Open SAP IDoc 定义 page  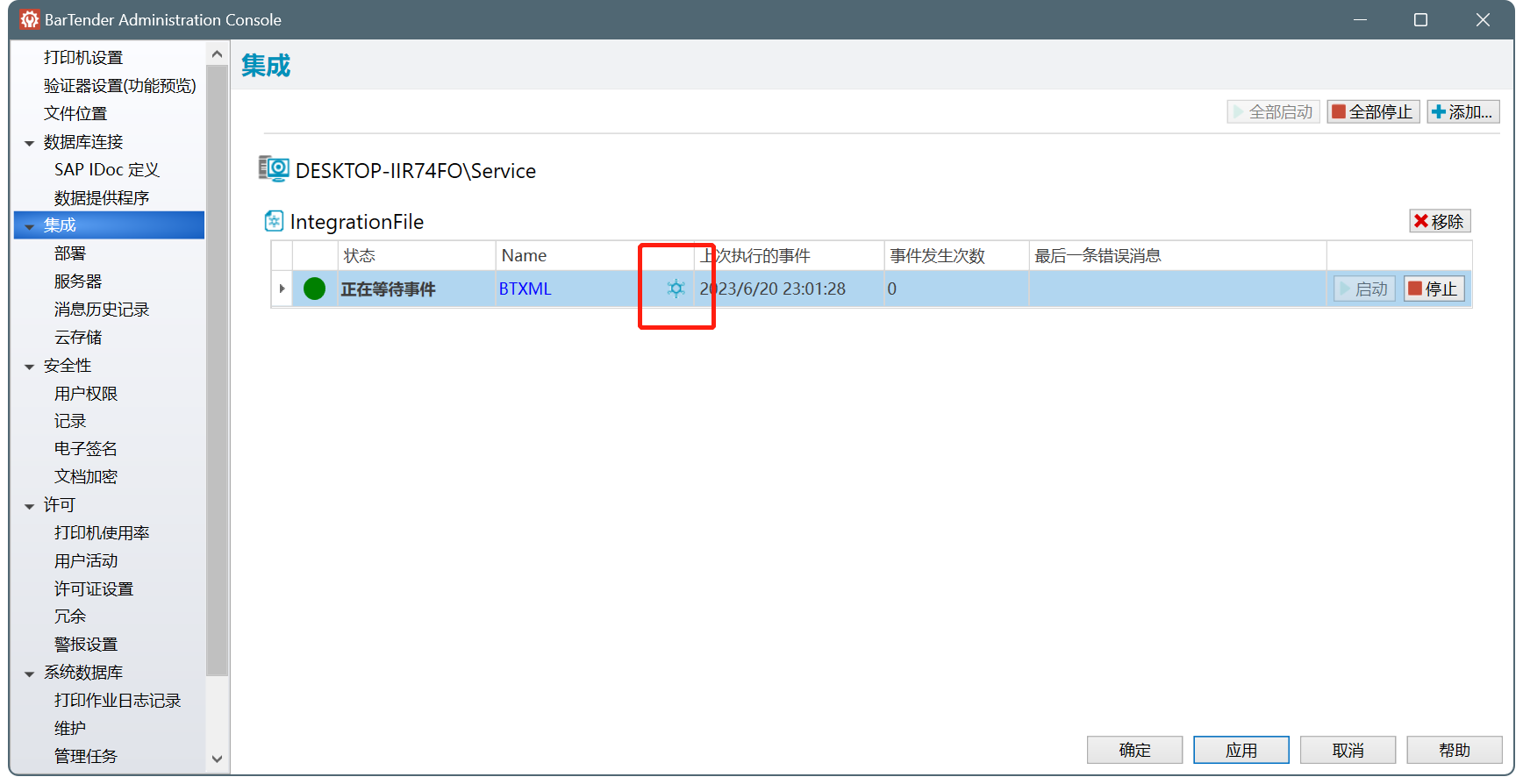coord(107,169)
